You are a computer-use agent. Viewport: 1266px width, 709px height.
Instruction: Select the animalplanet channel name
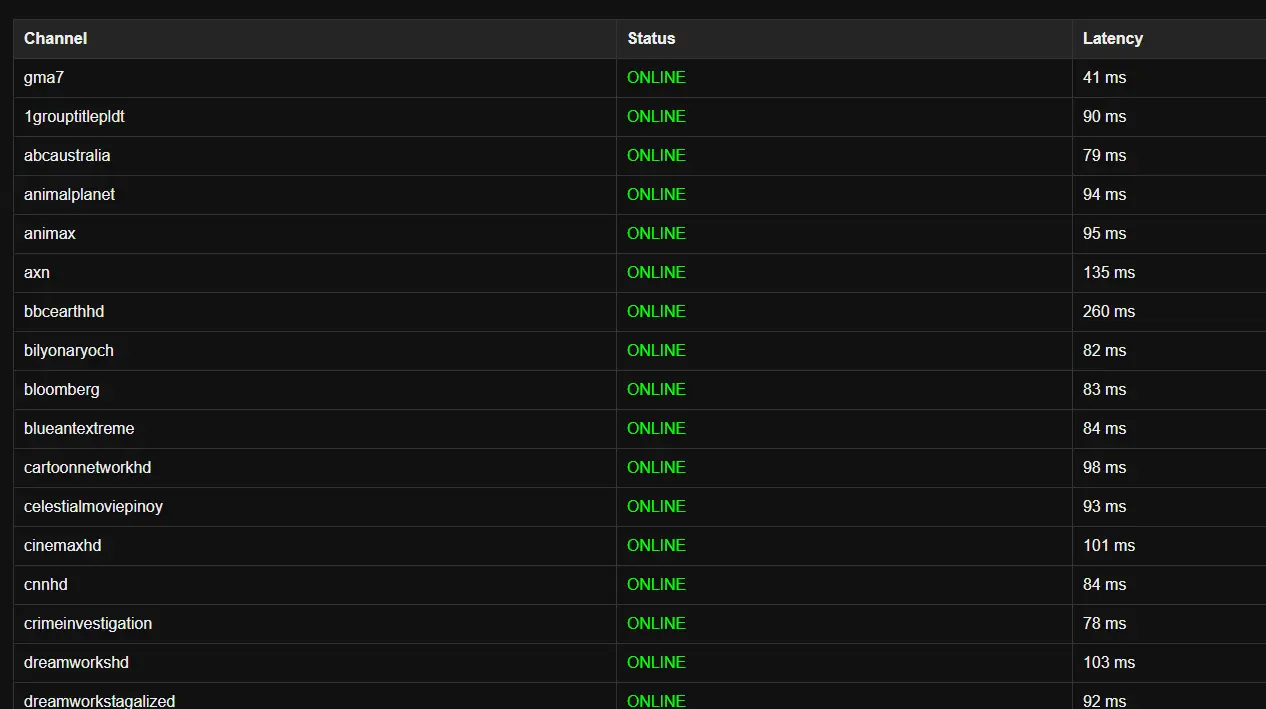[x=69, y=194]
